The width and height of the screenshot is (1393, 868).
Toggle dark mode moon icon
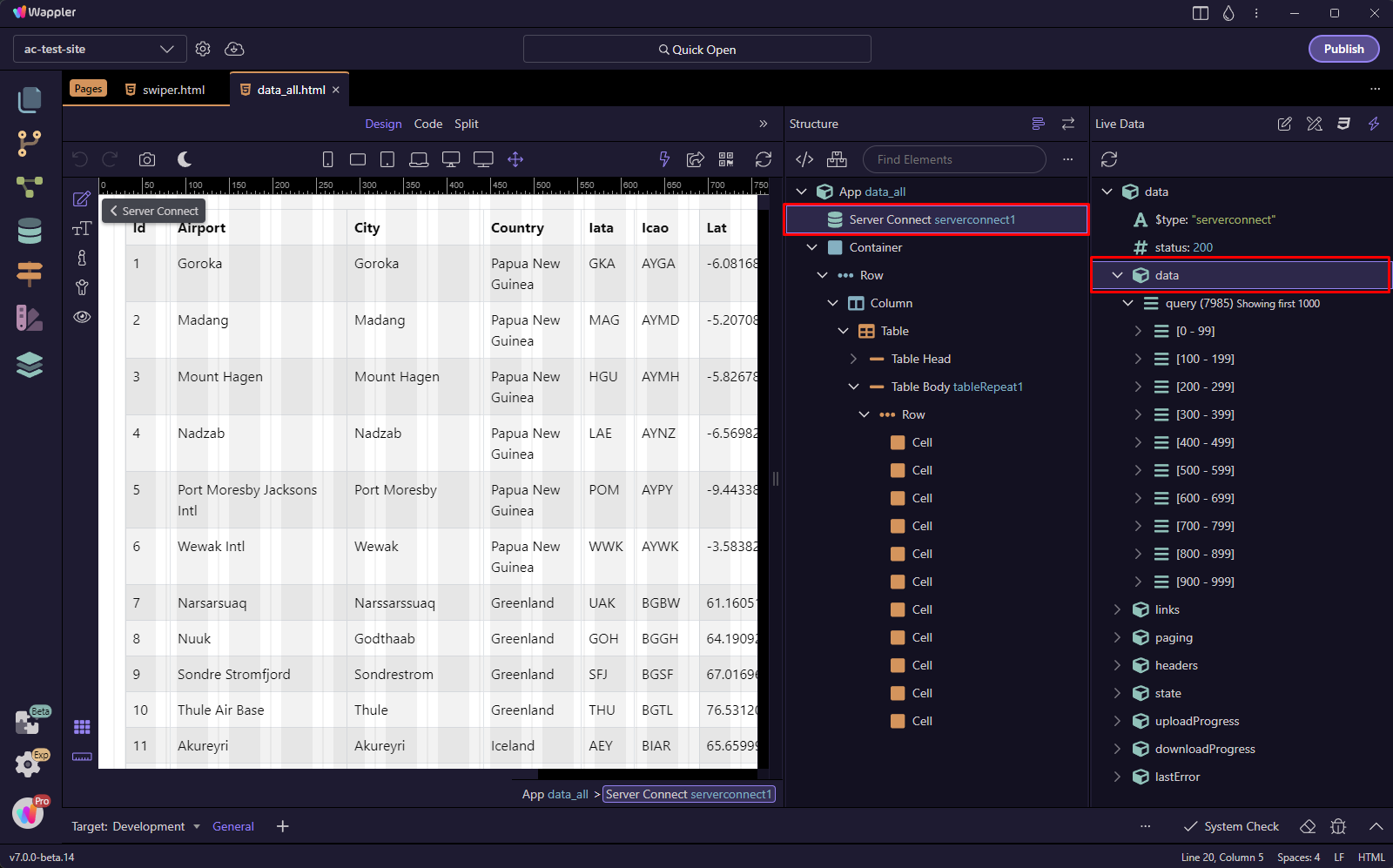pos(185,159)
